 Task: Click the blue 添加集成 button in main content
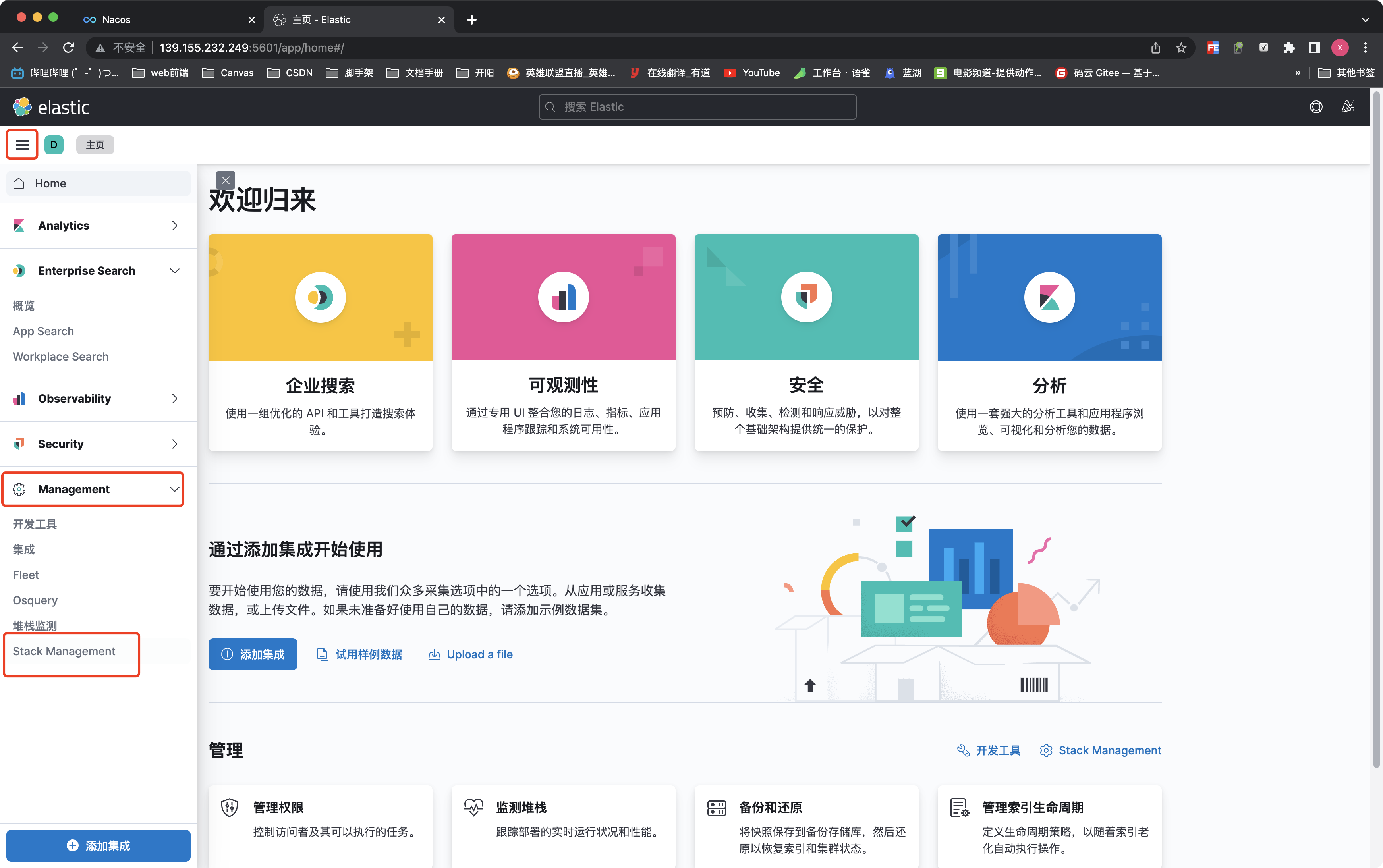(253, 654)
